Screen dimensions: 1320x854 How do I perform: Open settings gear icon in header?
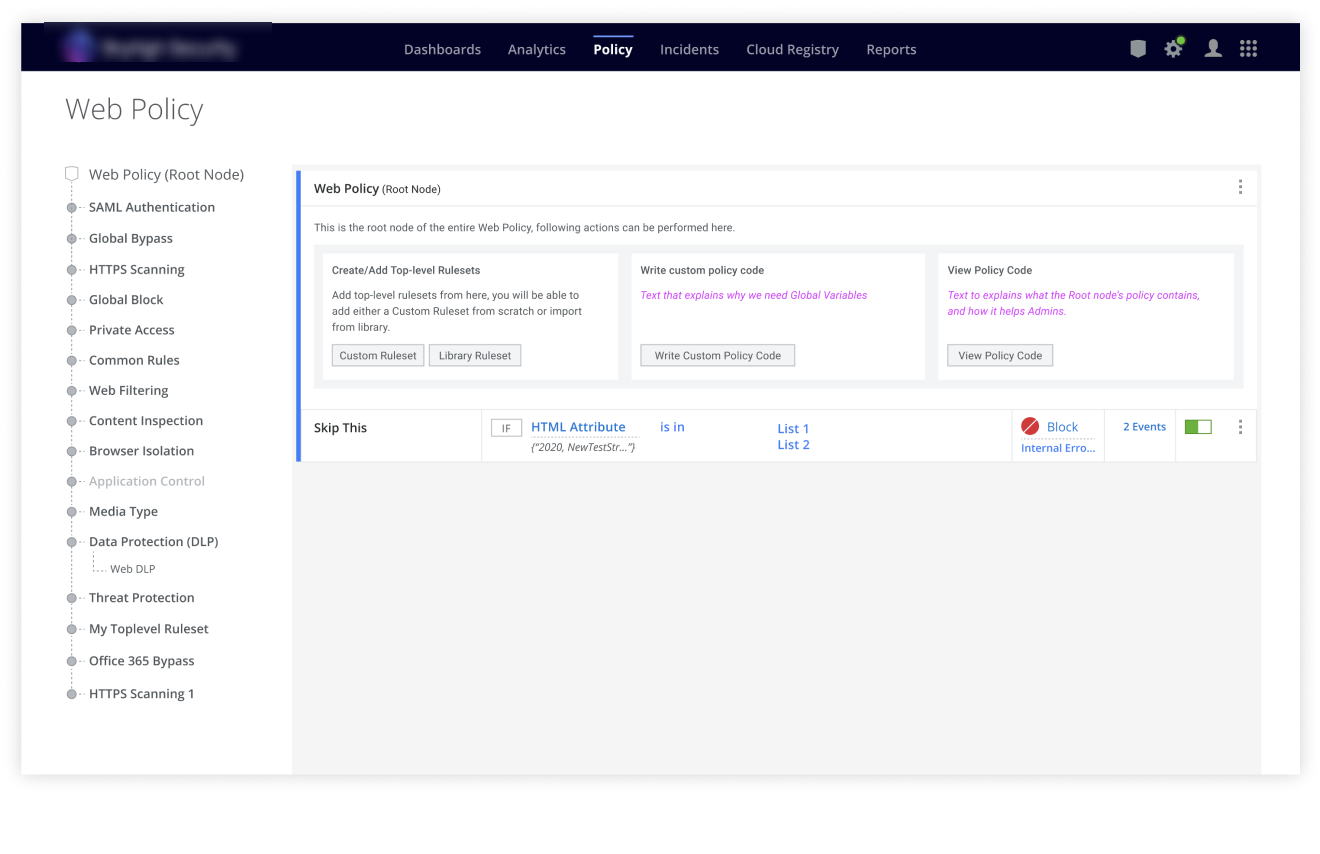coord(1173,49)
